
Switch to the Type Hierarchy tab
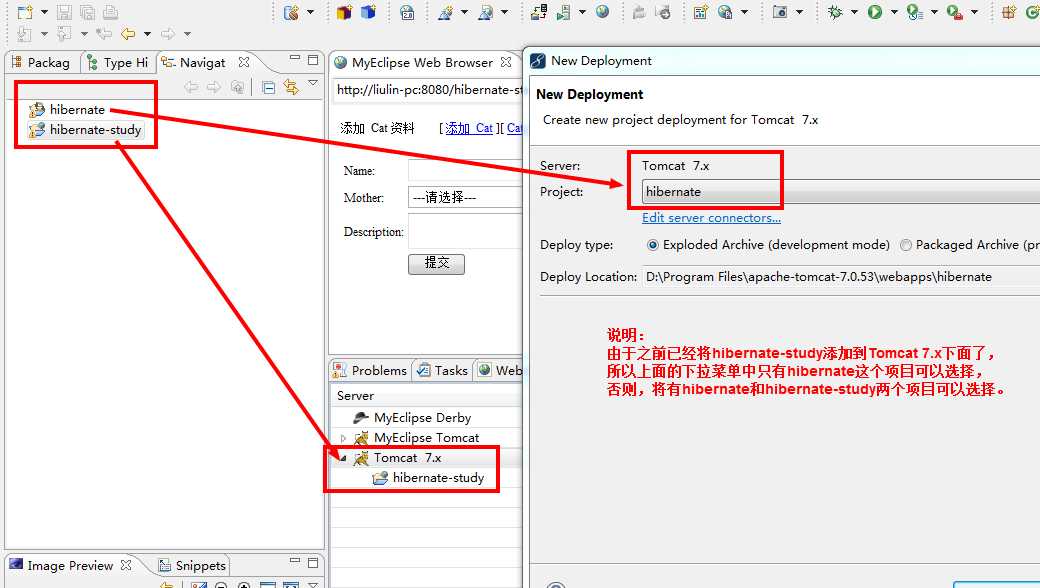point(117,62)
